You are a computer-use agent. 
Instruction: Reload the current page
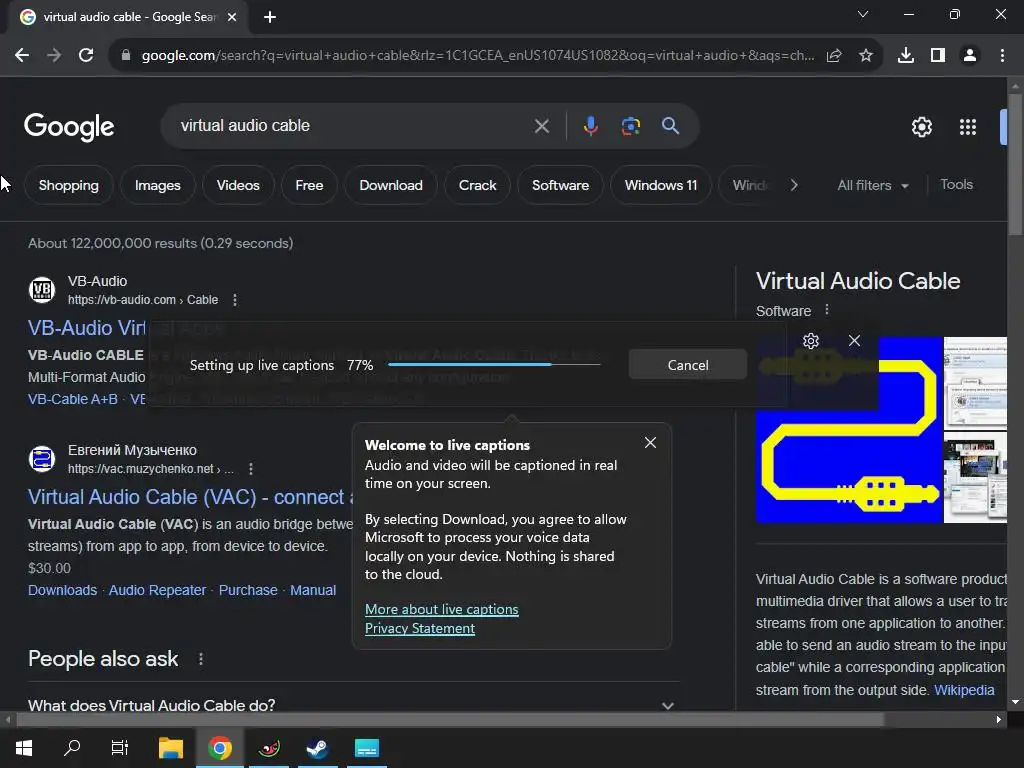tap(86, 56)
